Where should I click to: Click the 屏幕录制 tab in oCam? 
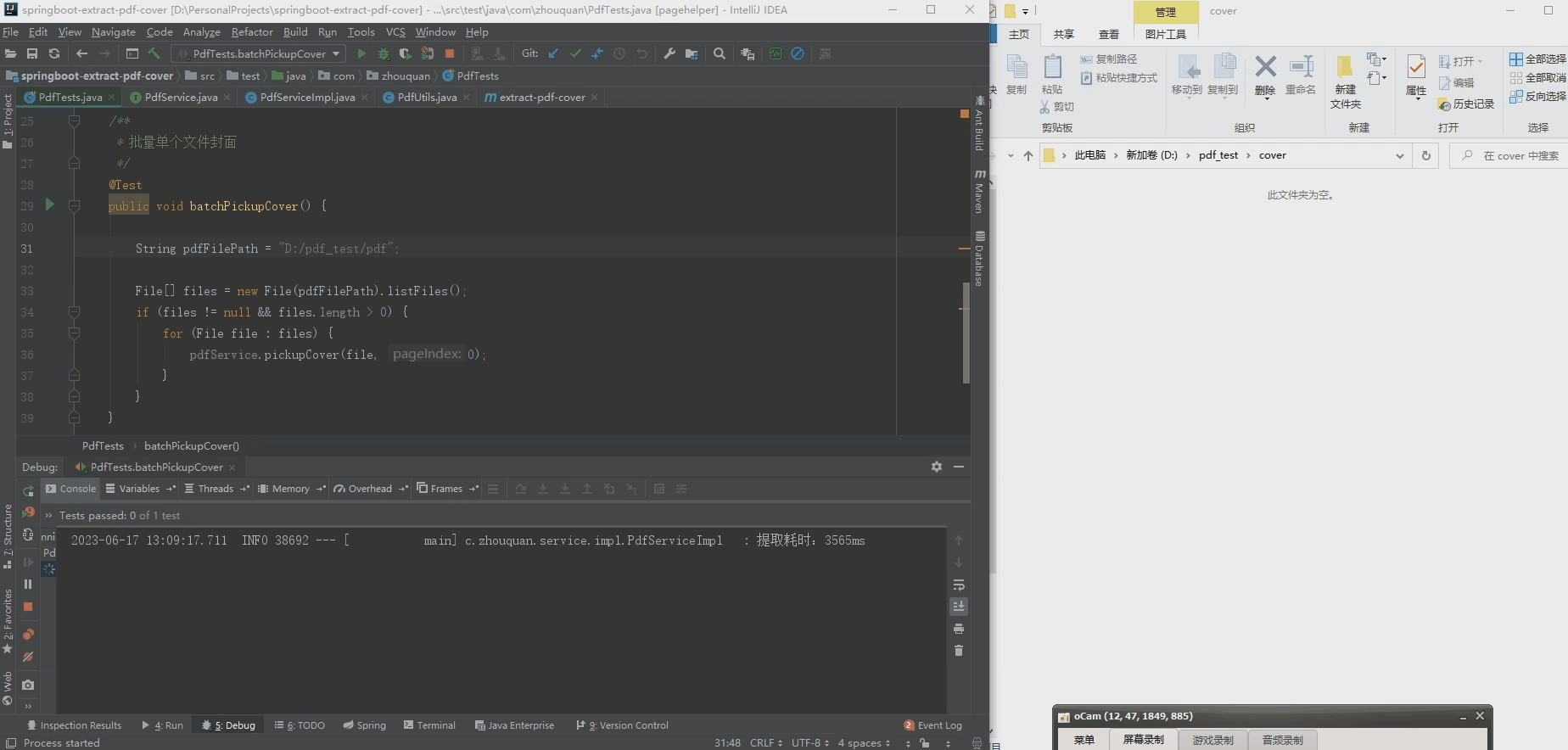coord(1143,740)
